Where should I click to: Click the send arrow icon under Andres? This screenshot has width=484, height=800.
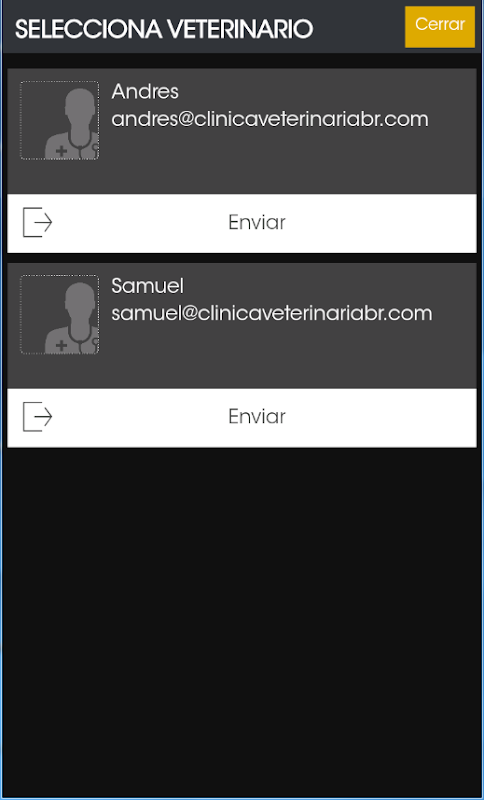click(38, 222)
